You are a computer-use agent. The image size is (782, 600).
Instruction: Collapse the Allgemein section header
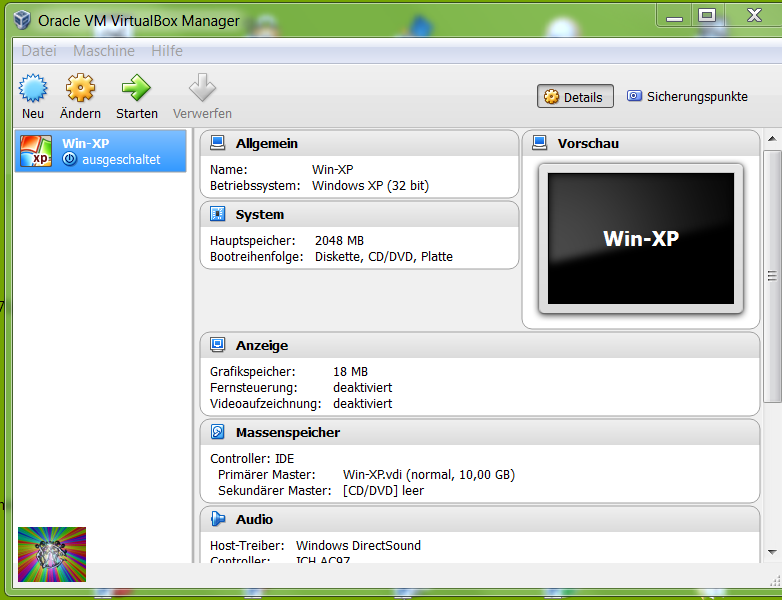click(266, 143)
